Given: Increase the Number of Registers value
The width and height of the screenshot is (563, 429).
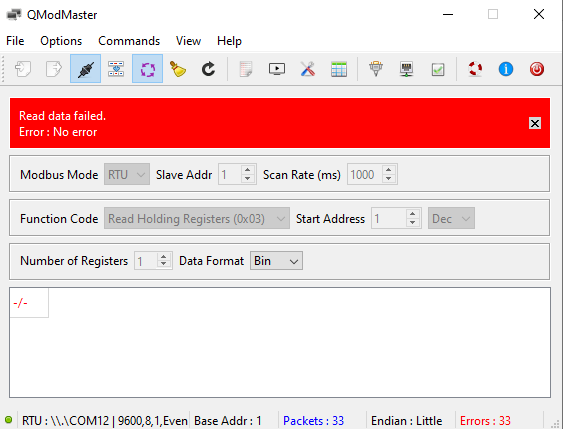Looking at the screenshot, I should point(164,257).
